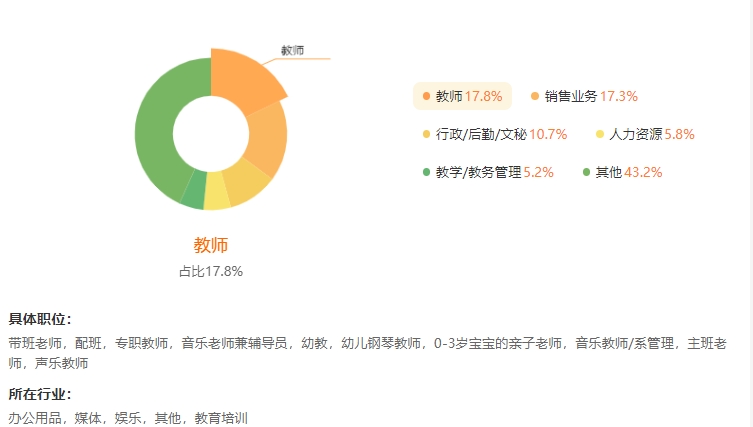The image size is (753, 427).
Task: Click the legend dot for 人力资源
Action: point(600,134)
